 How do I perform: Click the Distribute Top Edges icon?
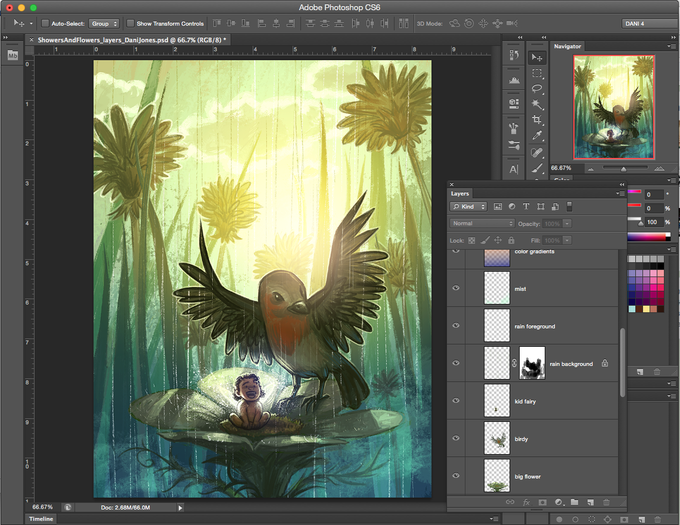coord(311,23)
